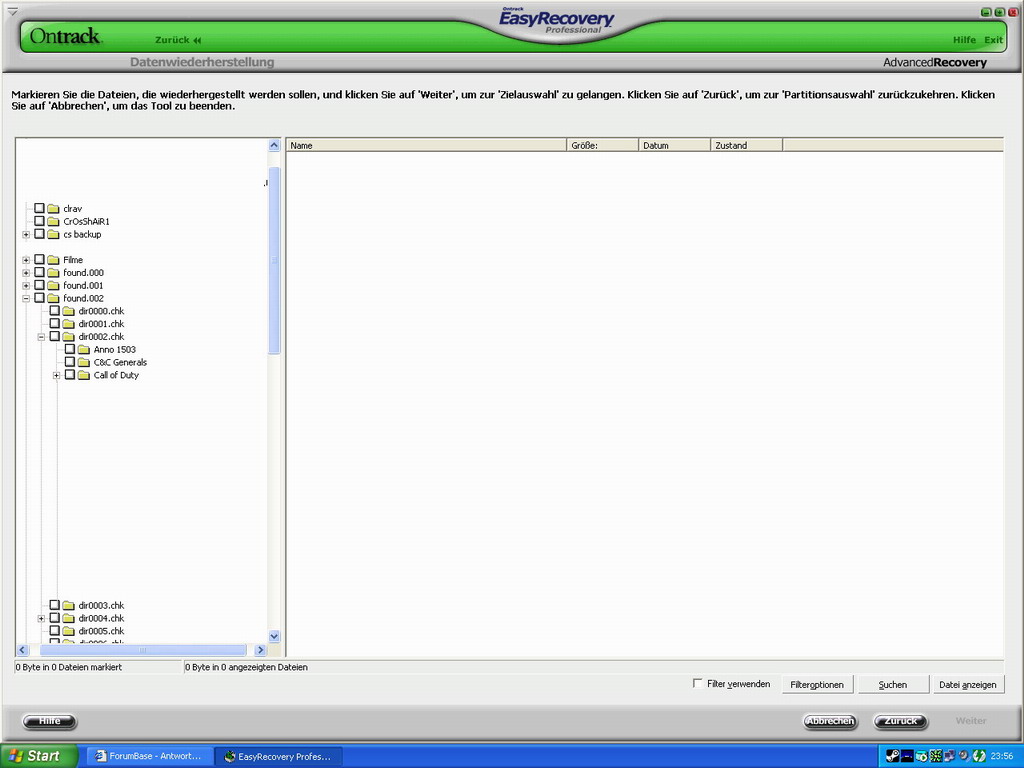Click the network connection tray icon
1024x768 pixels.
click(x=949, y=756)
